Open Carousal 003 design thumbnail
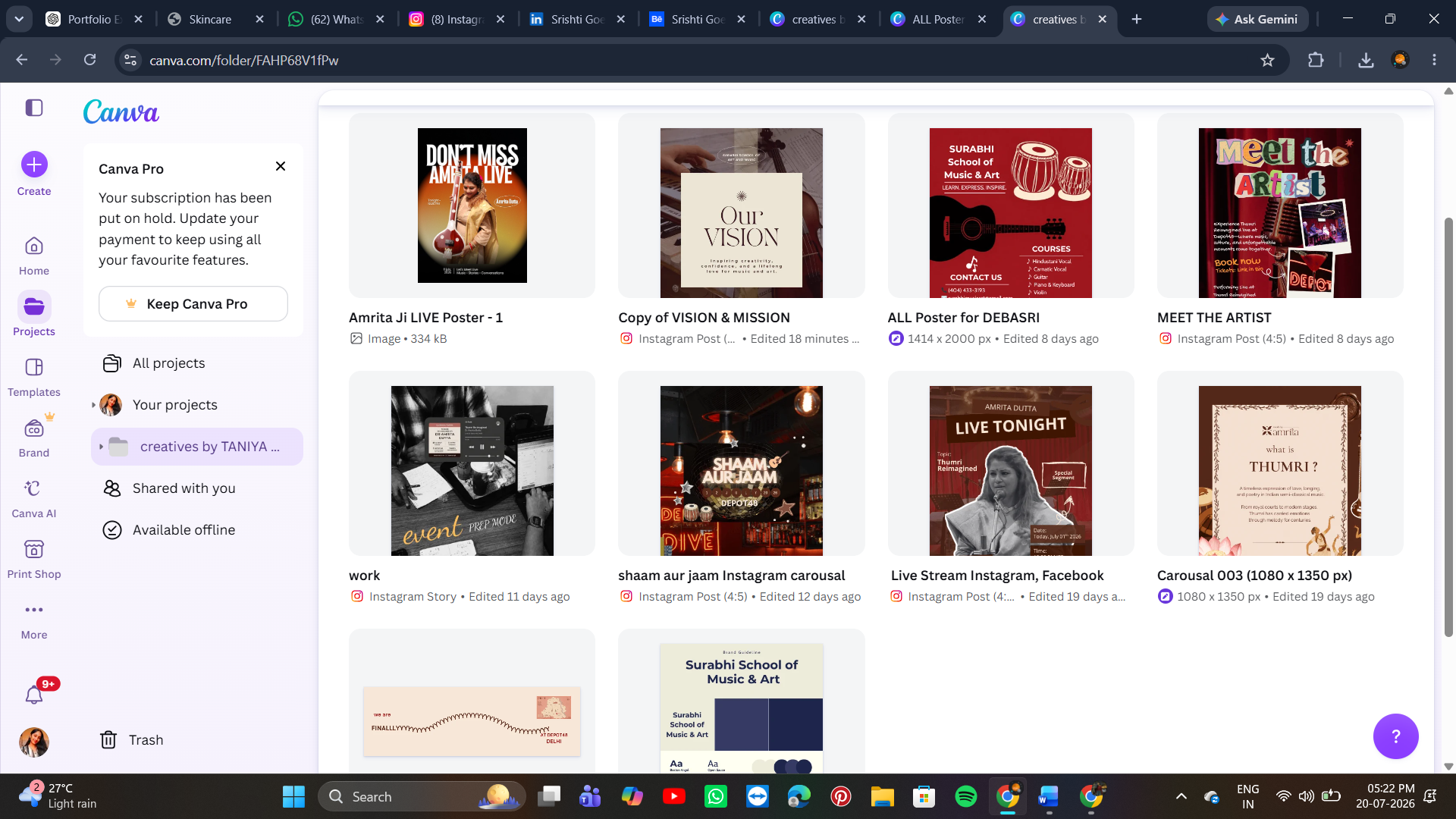 coord(1280,463)
